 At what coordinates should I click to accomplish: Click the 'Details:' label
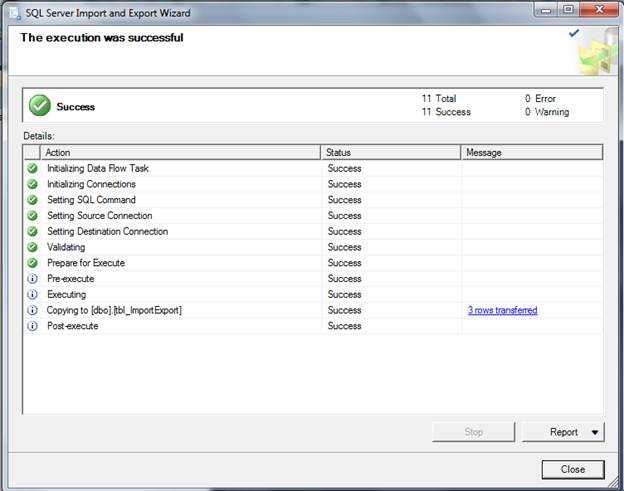(39, 136)
